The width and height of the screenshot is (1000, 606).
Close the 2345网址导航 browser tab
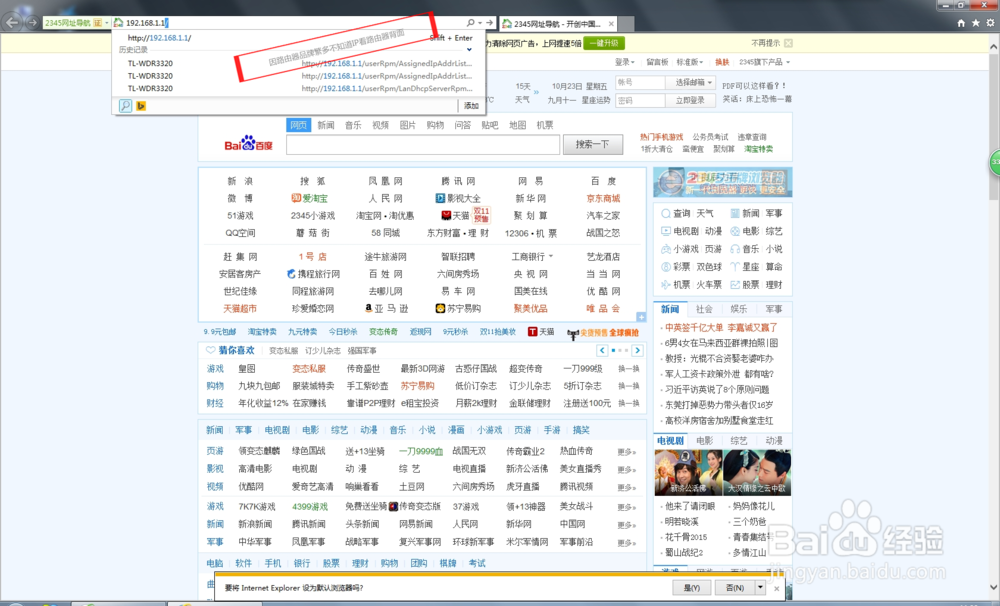click(611, 24)
